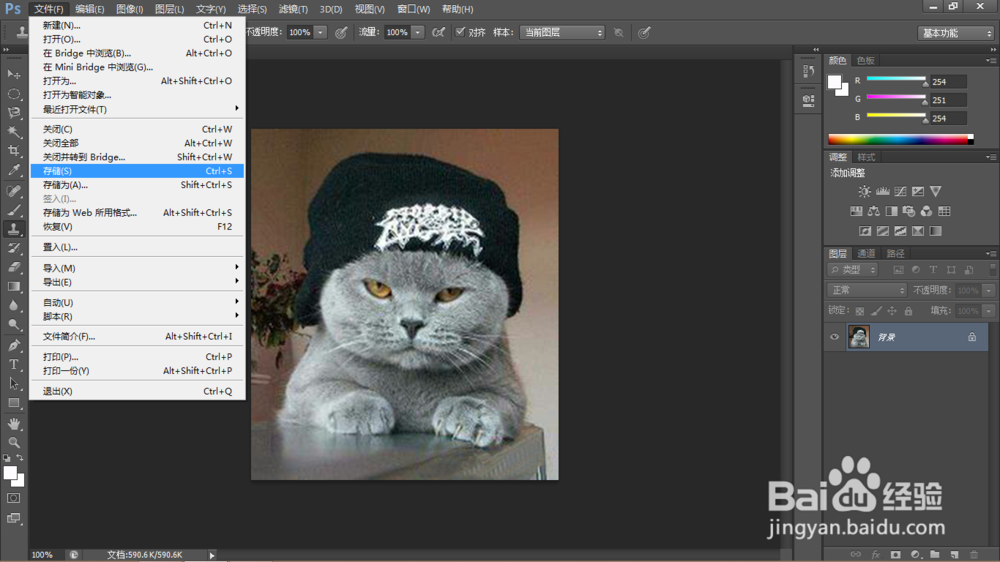The height and width of the screenshot is (562, 1000).
Task: Hide the 背景 layer with the eye icon
Action: click(x=834, y=337)
